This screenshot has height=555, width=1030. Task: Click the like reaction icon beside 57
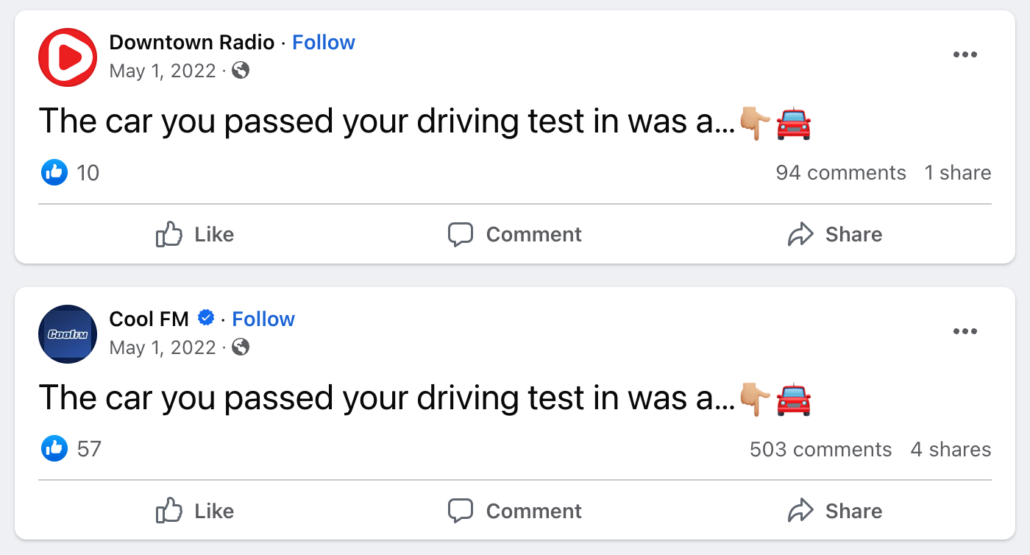pos(54,449)
